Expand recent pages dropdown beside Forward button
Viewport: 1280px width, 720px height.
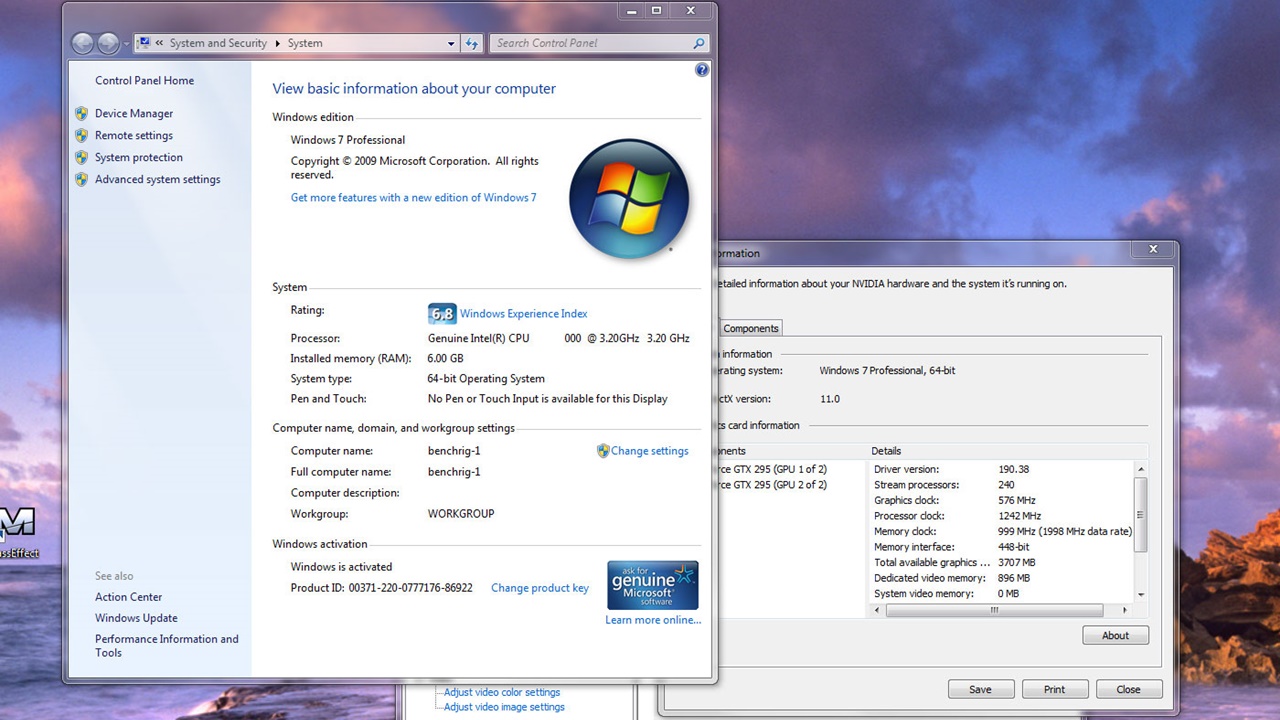point(126,44)
